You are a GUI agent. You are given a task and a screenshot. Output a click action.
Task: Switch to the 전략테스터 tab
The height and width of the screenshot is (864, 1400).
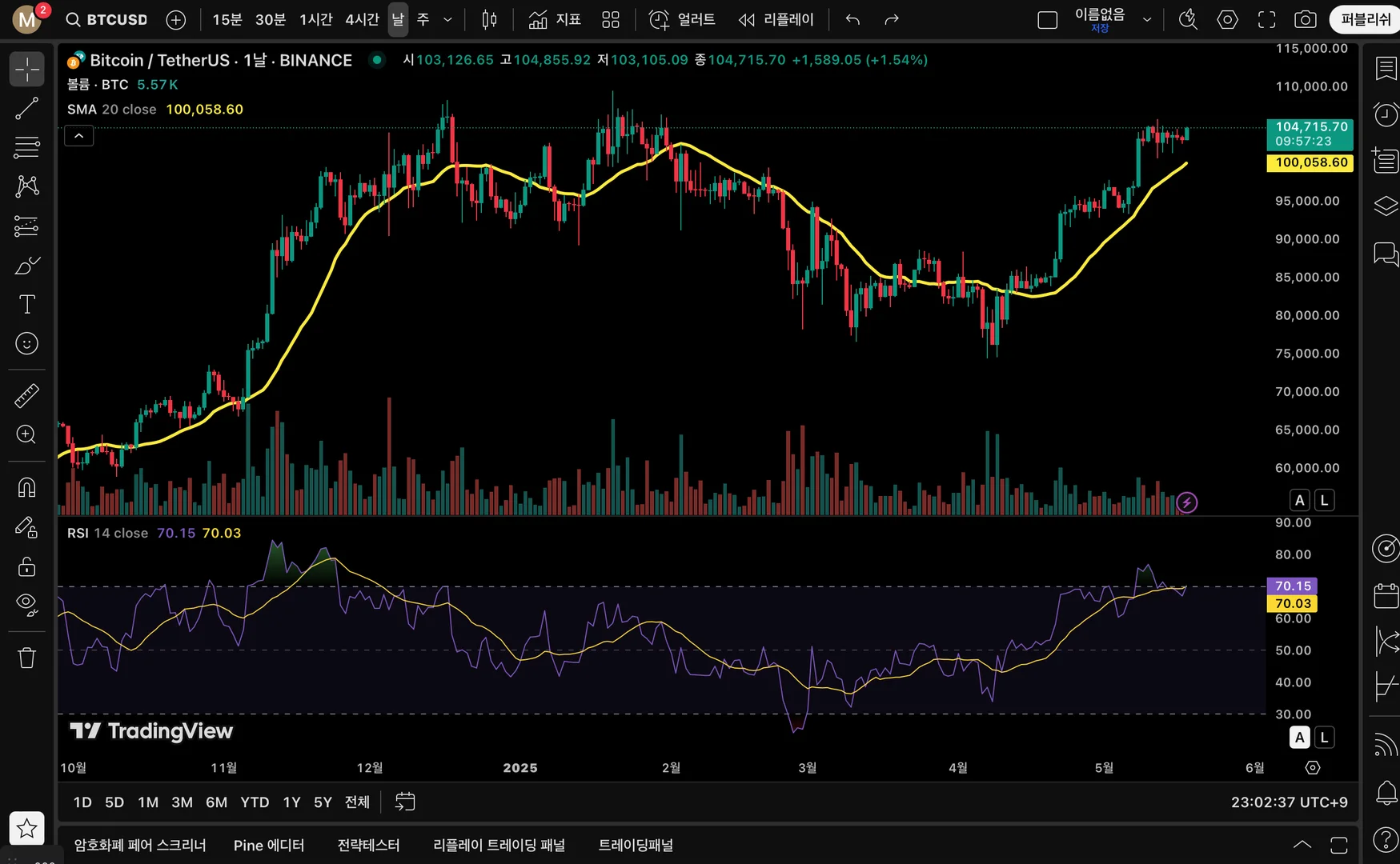click(368, 845)
